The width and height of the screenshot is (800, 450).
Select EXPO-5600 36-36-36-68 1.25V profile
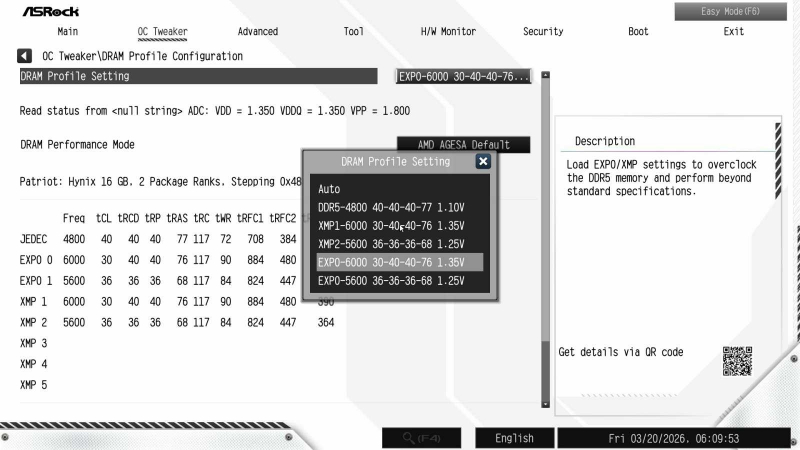391,281
